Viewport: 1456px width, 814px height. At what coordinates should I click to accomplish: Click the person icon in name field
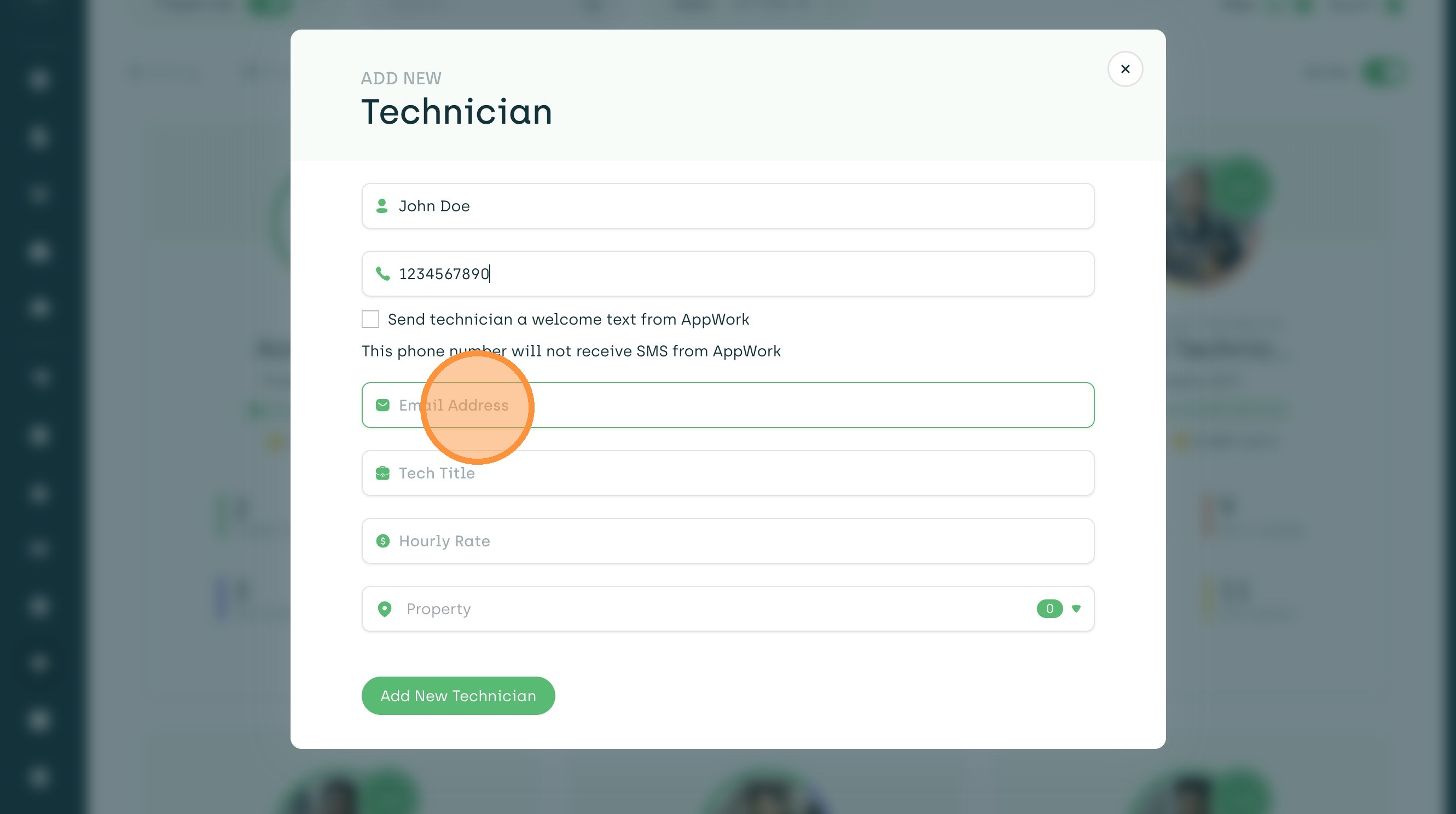(x=382, y=206)
